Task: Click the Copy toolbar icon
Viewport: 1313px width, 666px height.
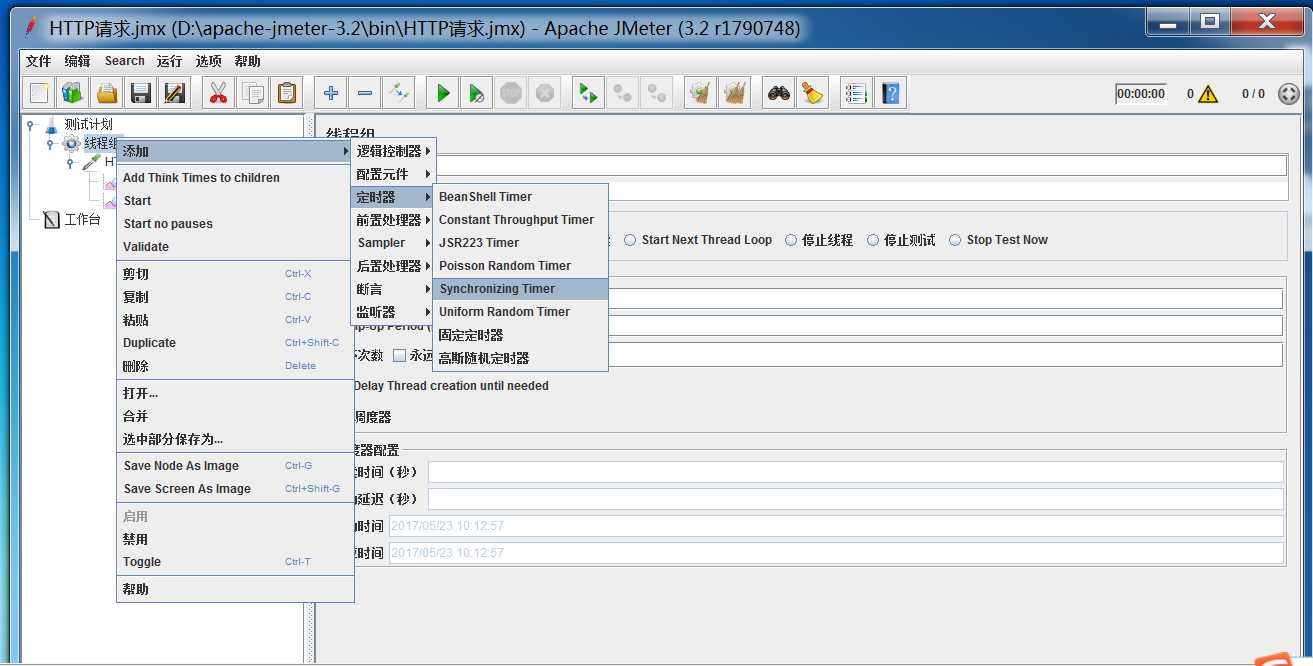Action: click(252, 94)
